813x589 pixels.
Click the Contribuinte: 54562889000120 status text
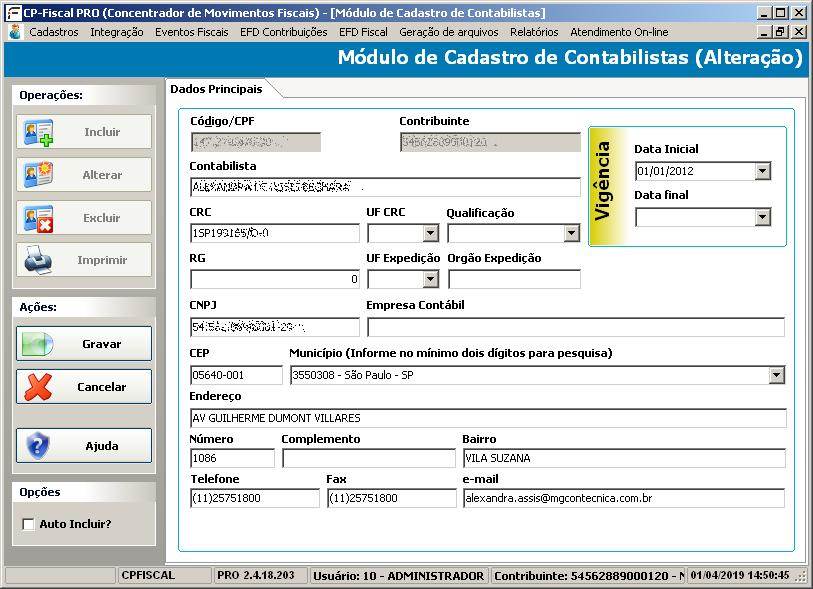coord(588,576)
